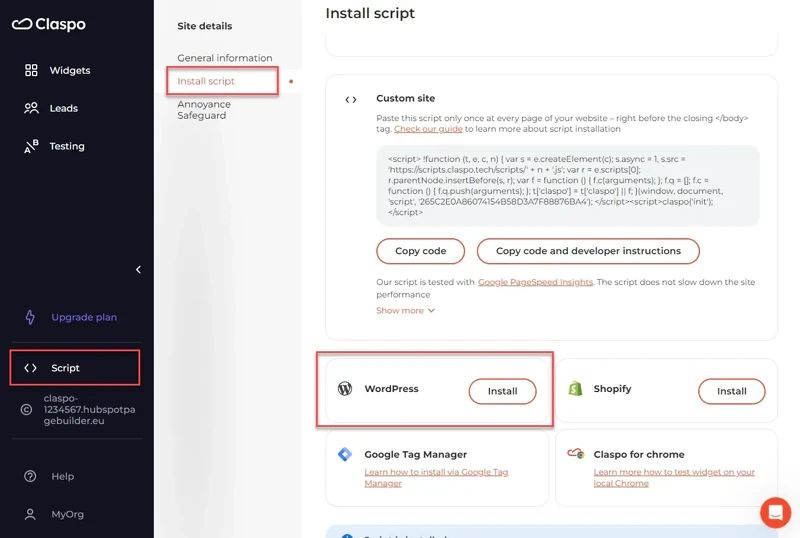The height and width of the screenshot is (538, 800).
Task: Select Install script tab
Action: 206,81
